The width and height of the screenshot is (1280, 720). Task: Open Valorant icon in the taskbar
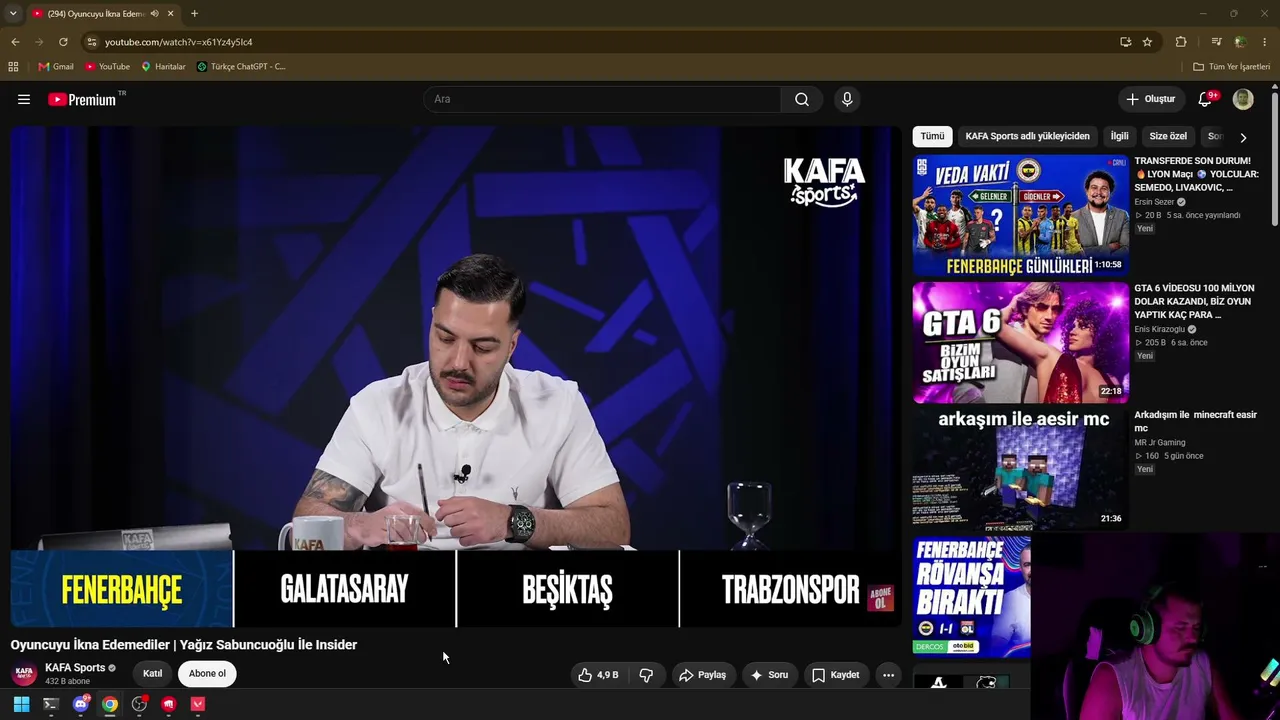point(198,704)
